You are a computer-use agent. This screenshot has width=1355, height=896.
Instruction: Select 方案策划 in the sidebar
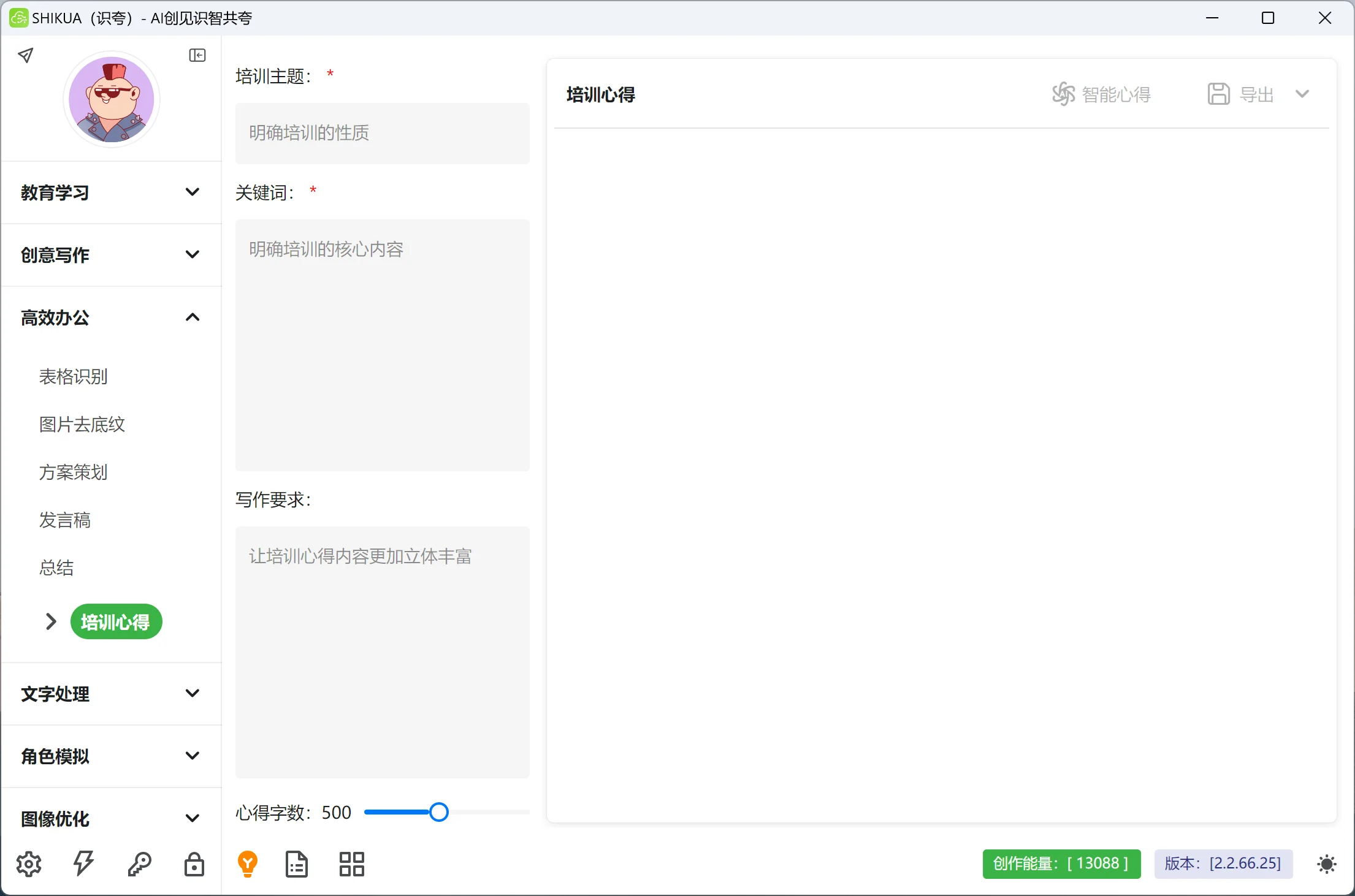[x=74, y=472]
